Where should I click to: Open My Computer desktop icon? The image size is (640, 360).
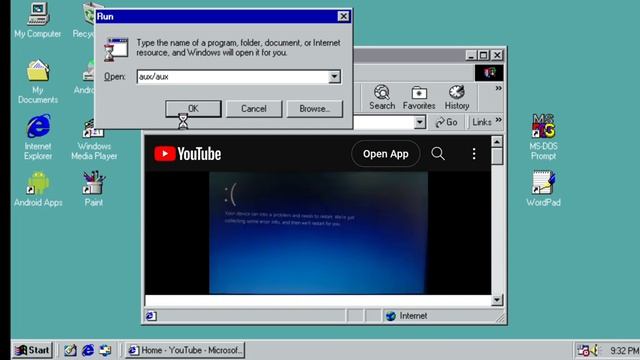(38, 20)
